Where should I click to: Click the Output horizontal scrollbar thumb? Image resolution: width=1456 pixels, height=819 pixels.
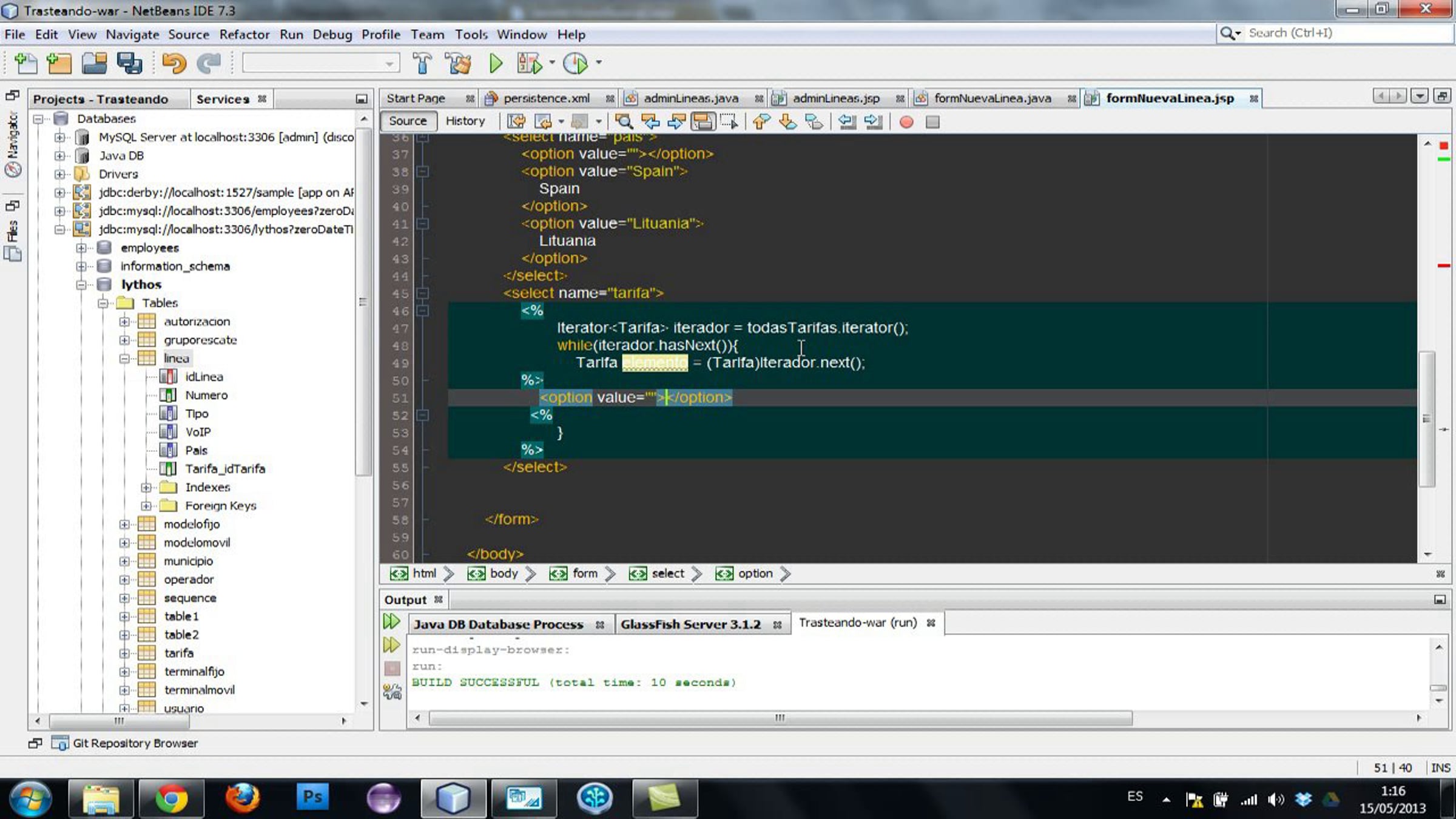click(x=780, y=718)
